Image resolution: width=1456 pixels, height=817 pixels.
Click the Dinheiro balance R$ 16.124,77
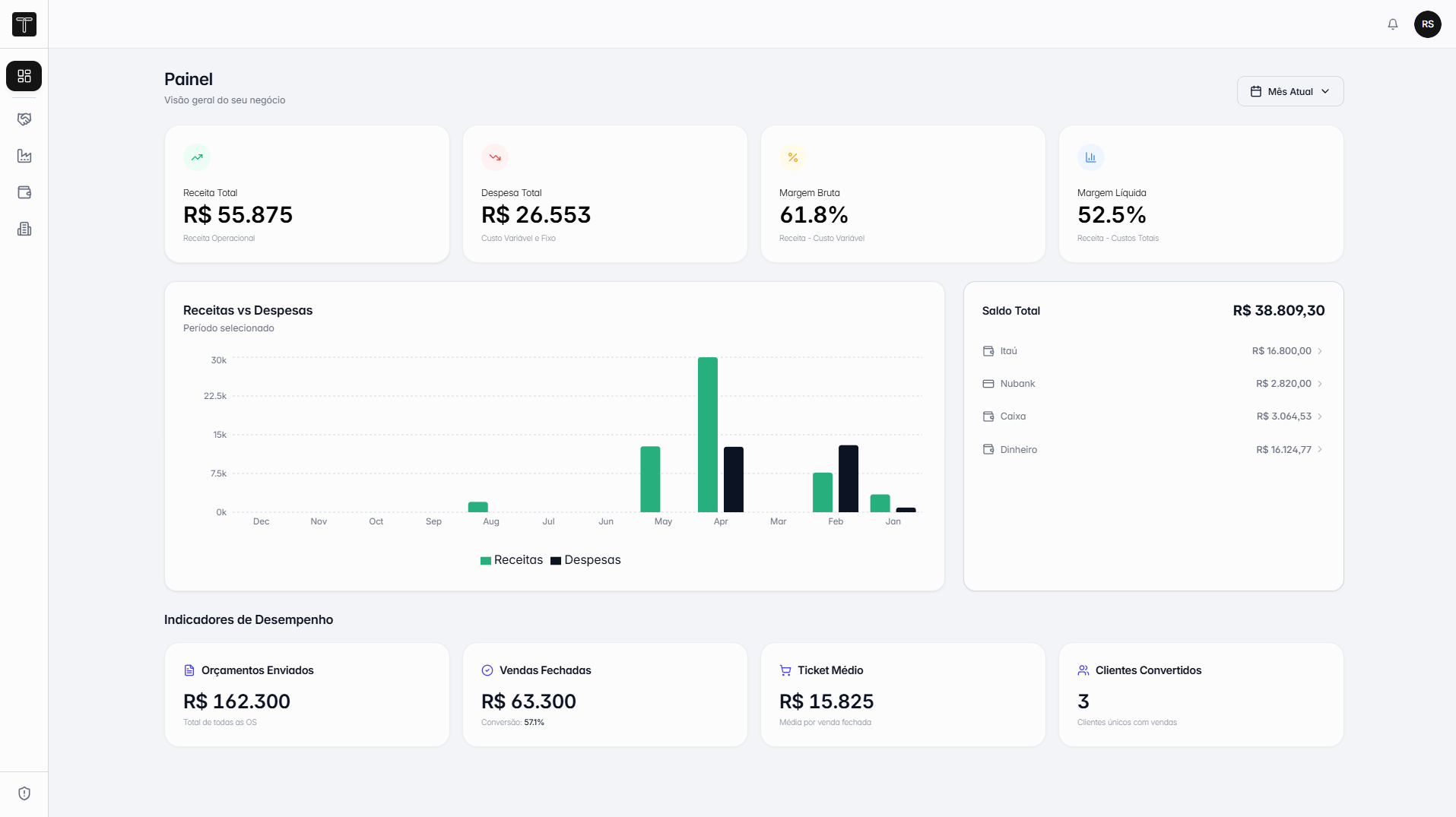[x=1283, y=450]
